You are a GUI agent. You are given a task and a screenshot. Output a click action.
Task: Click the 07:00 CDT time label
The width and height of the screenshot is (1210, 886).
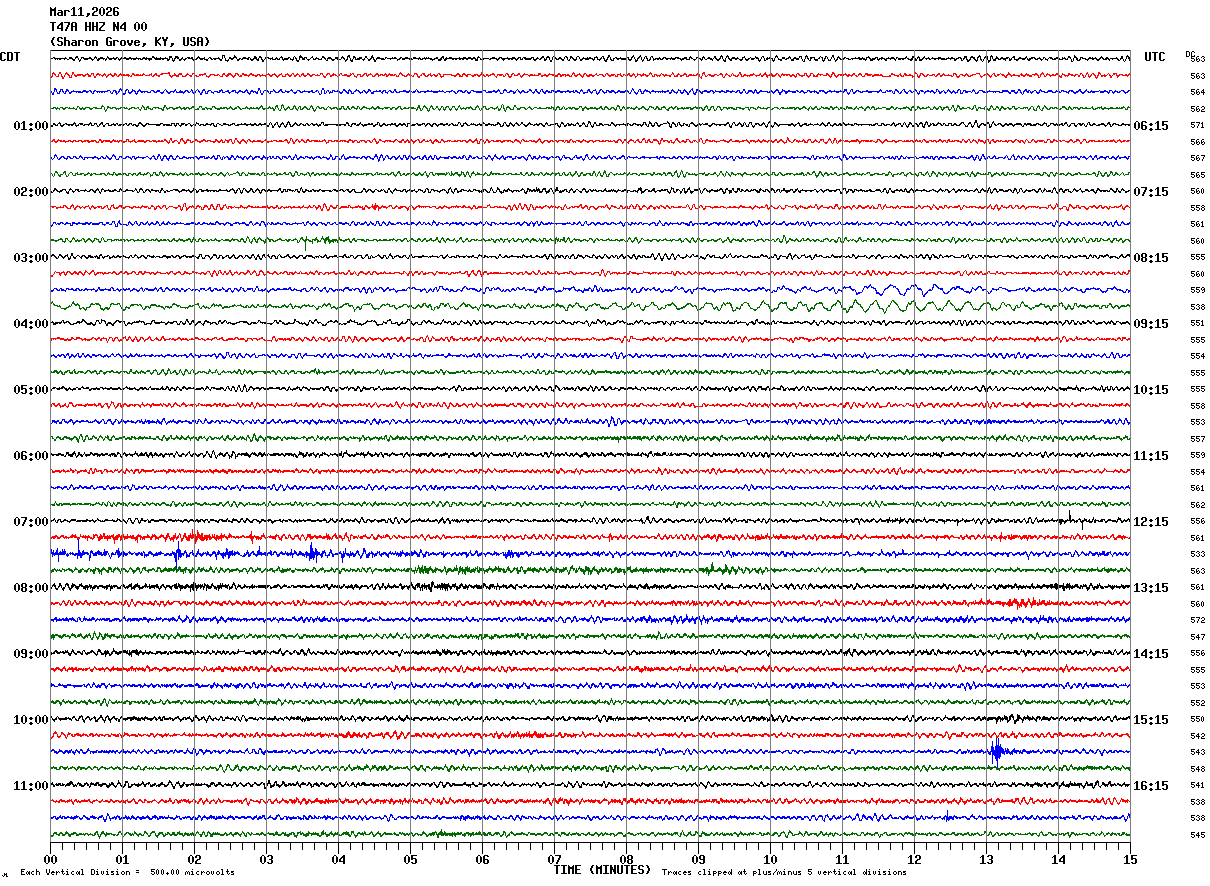[x=30, y=522]
